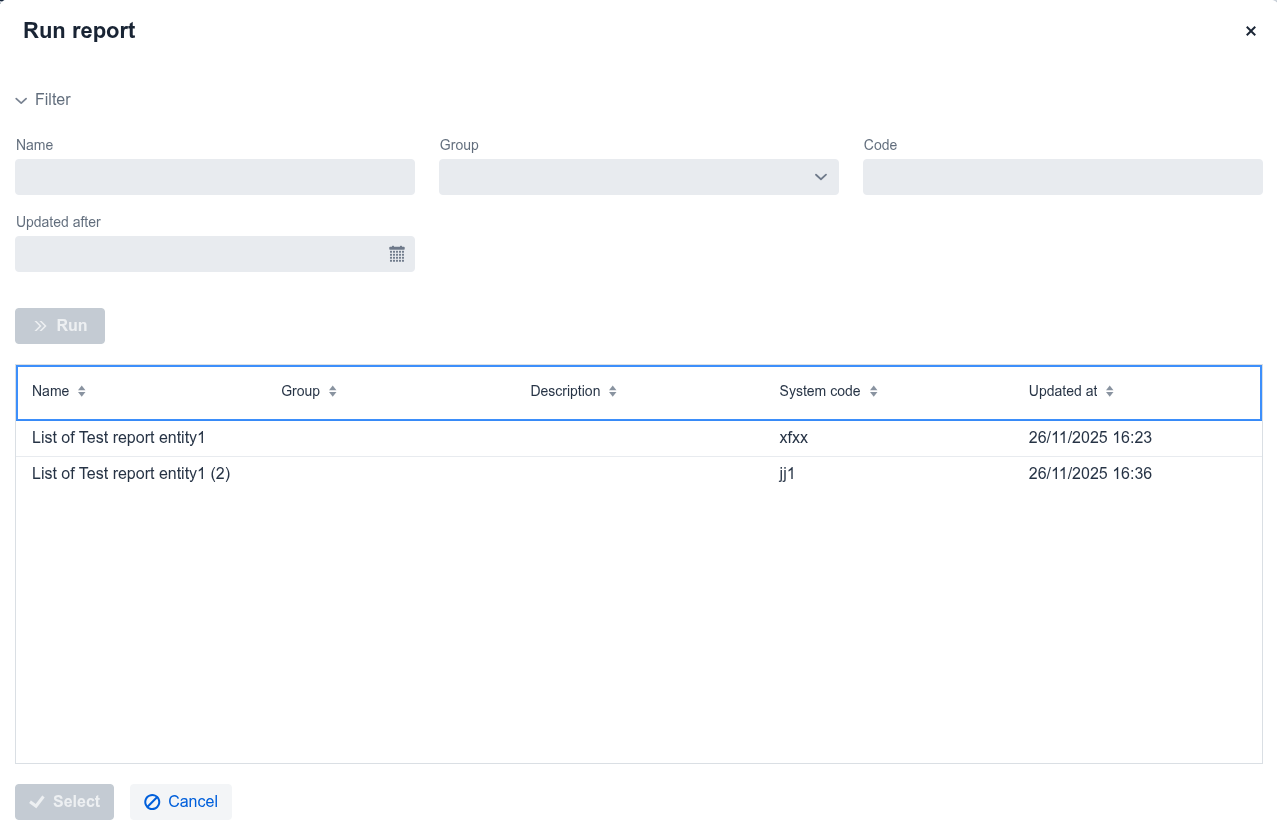Viewport: 1277px width, 836px height.
Task: Collapse the Filter section
Action: click(x=43, y=100)
